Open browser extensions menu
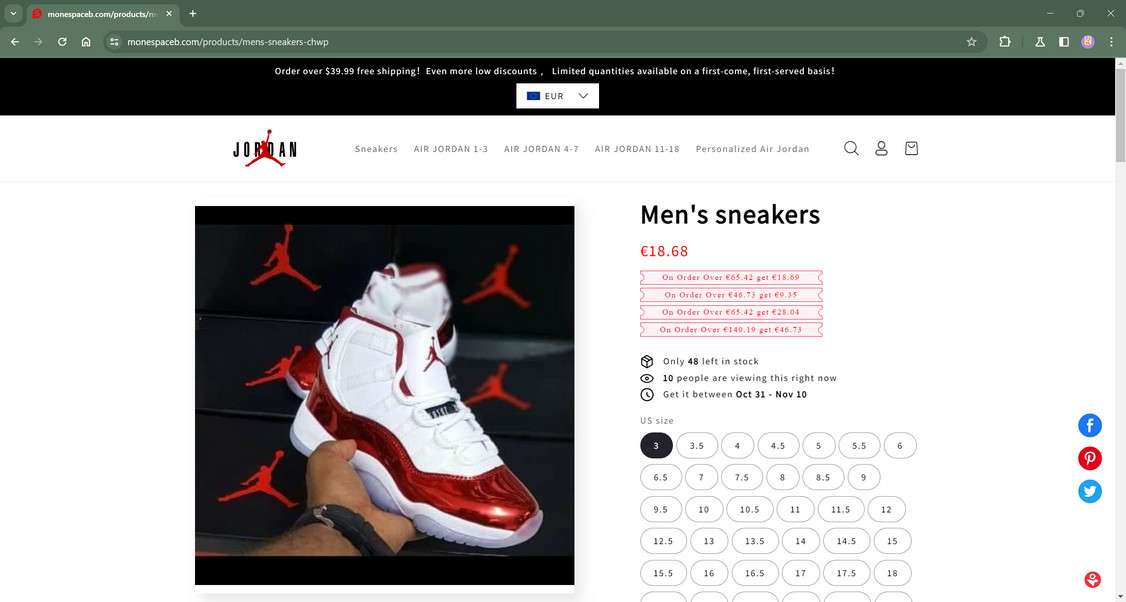Image resolution: width=1126 pixels, height=602 pixels. [1005, 42]
